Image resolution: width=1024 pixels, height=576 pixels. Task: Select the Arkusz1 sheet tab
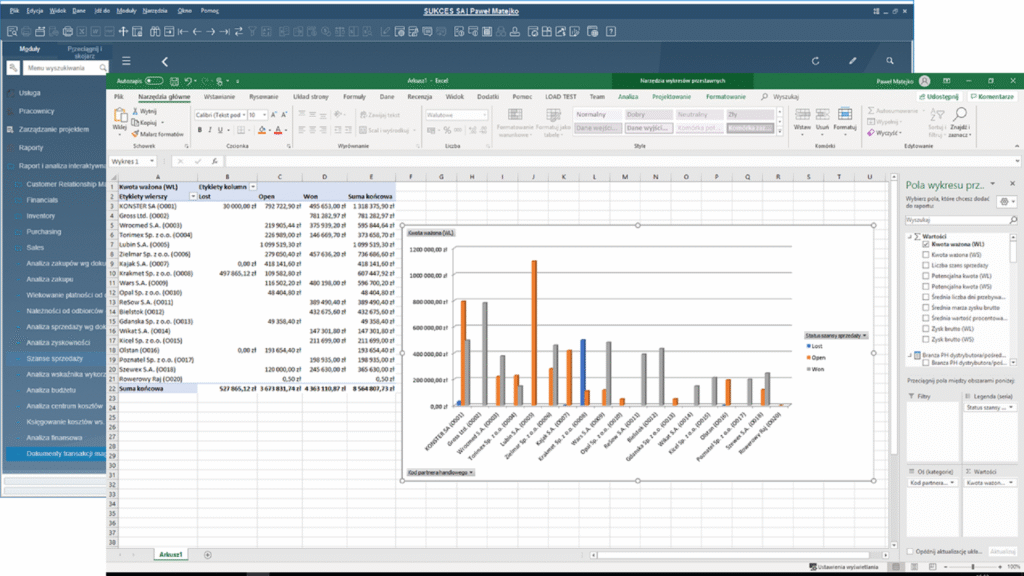coord(170,554)
